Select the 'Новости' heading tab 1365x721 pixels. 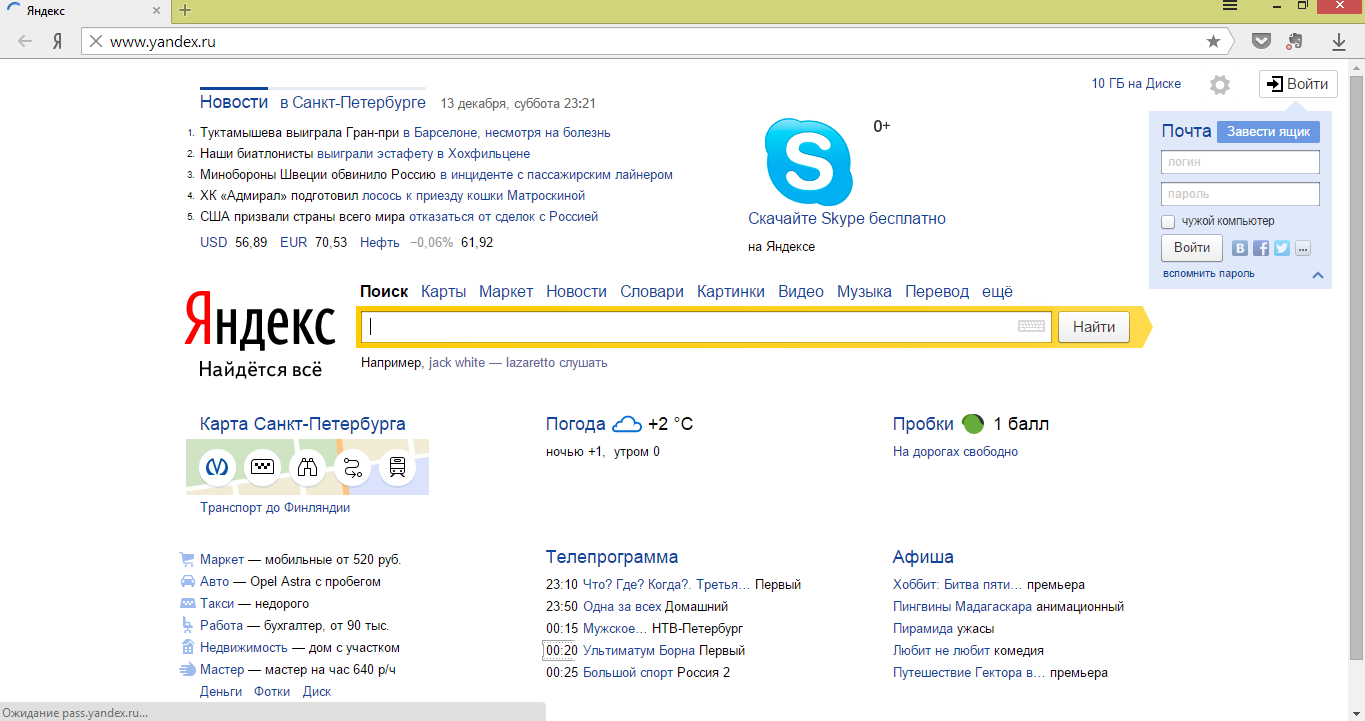coord(234,102)
